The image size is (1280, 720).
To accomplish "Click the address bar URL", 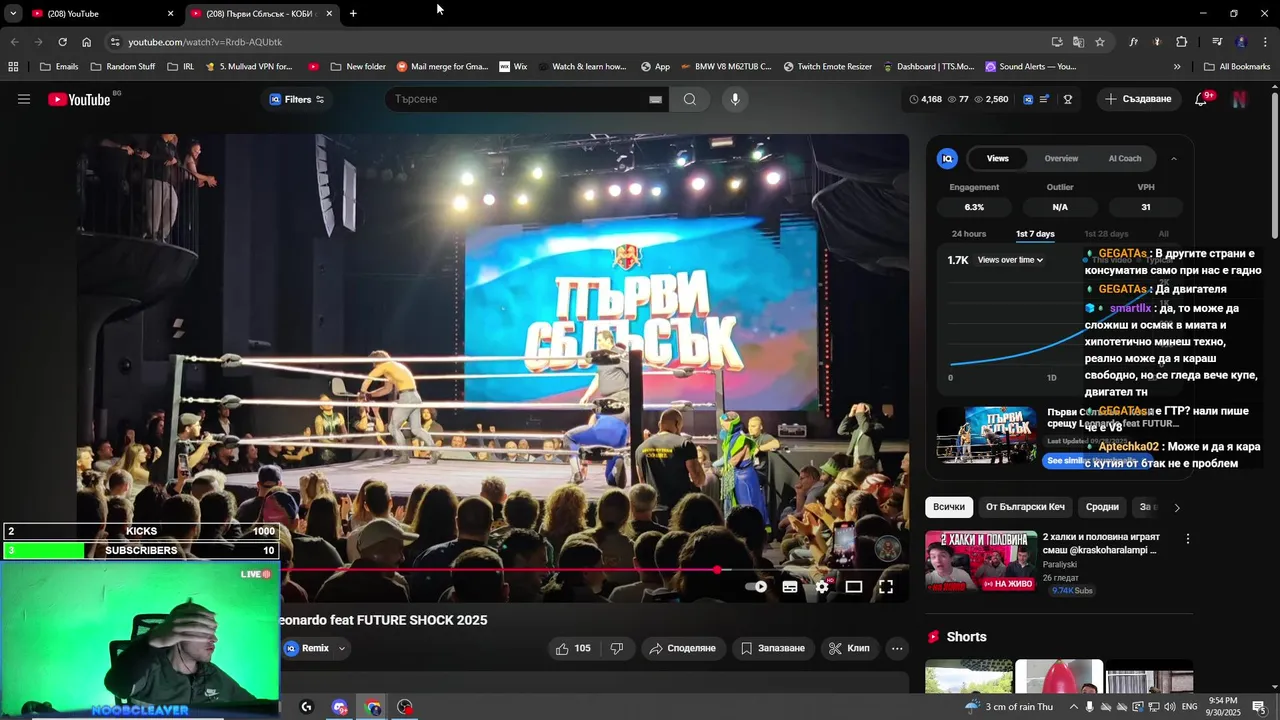I will coord(205,42).
